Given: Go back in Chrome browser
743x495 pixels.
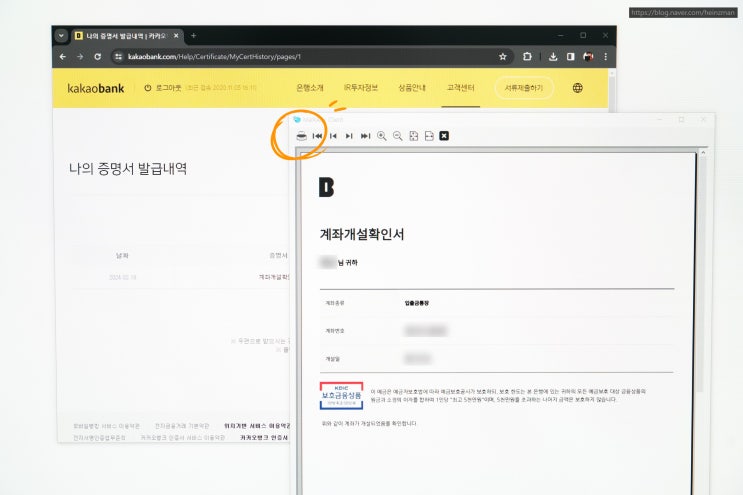Looking at the screenshot, I should pos(63,56).
